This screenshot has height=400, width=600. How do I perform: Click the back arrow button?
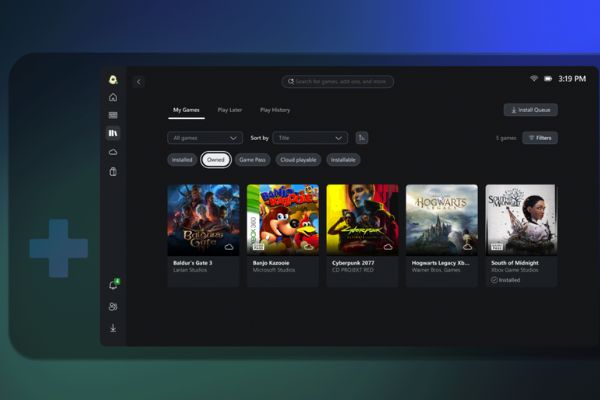(x=139, y=82)
